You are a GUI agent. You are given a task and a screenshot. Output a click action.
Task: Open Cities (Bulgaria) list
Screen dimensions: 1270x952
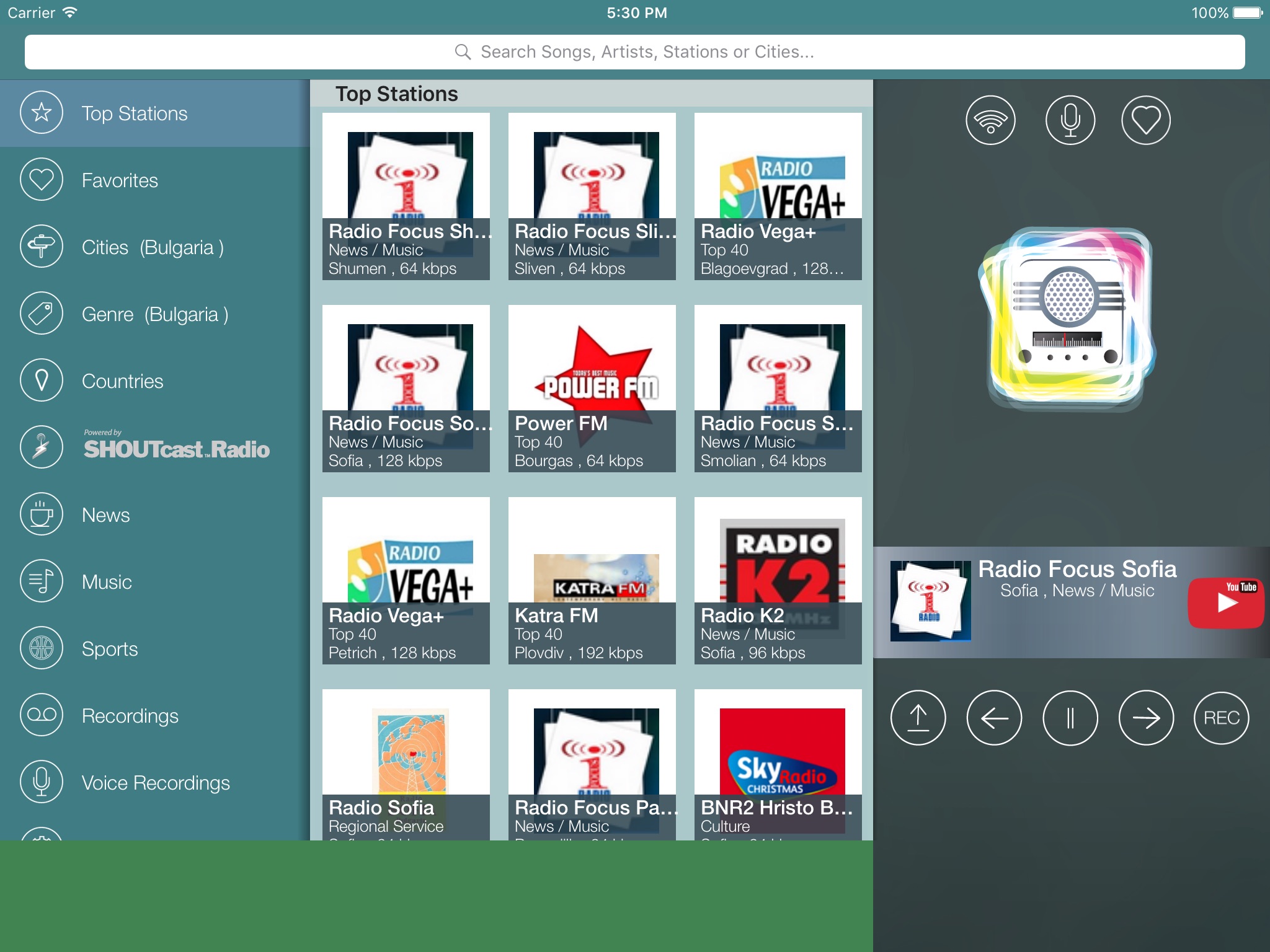[152, 247]
